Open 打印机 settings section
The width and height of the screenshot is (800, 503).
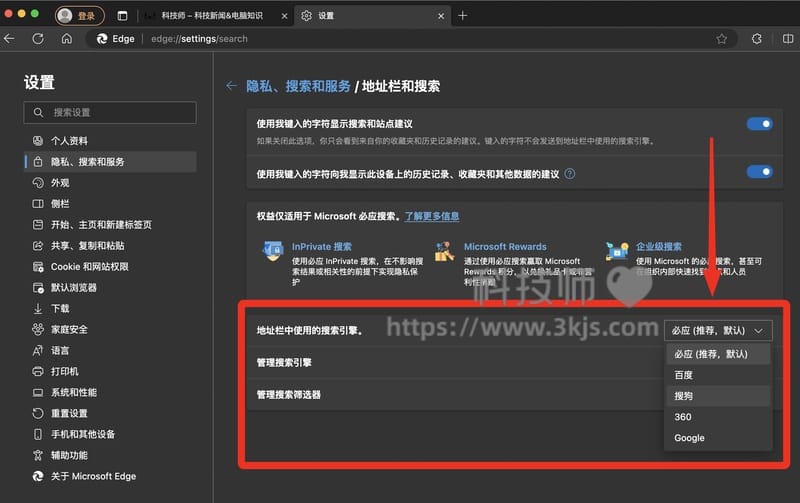pyautogui.click(x=110, y=371)
